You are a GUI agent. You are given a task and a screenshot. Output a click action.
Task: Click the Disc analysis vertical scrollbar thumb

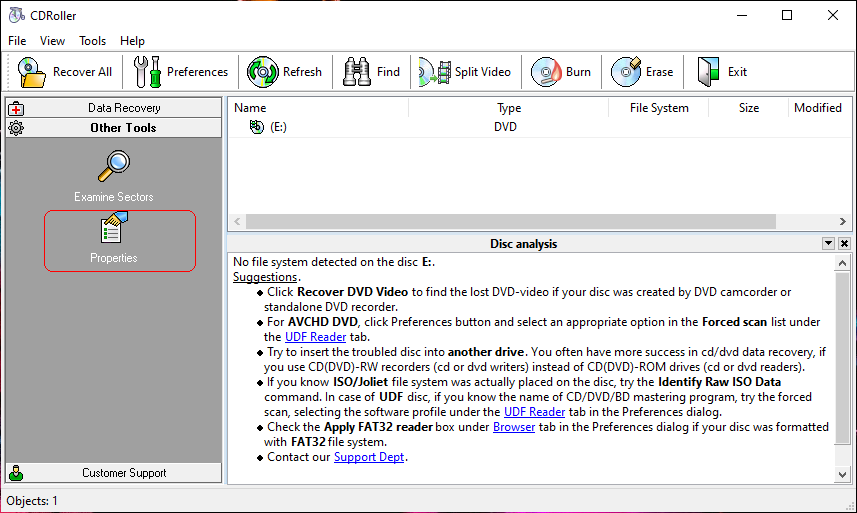[x=842, y=359]
